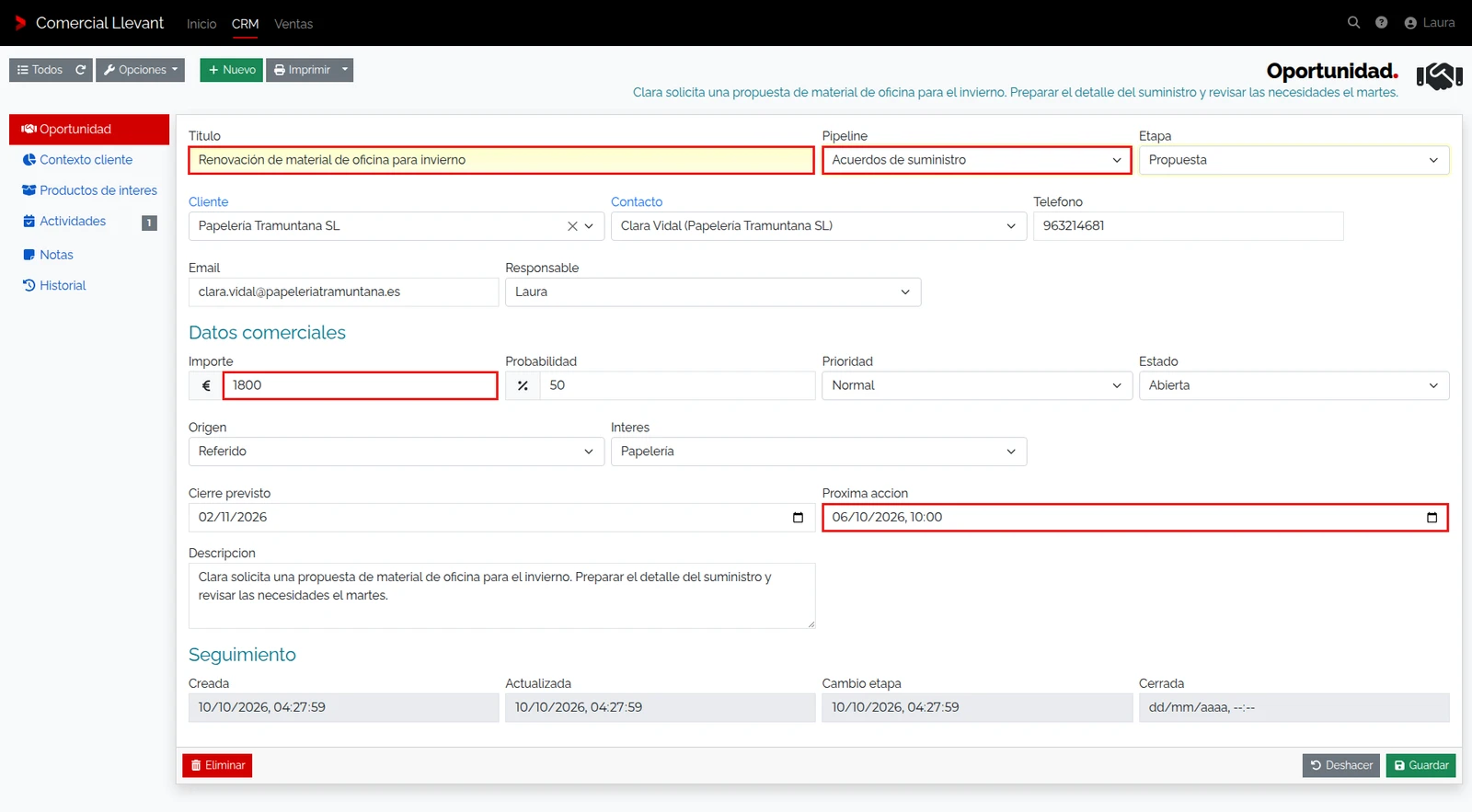Focus the Descripcion text area
The image size is (1472, 812).
(x=501, y=596)
